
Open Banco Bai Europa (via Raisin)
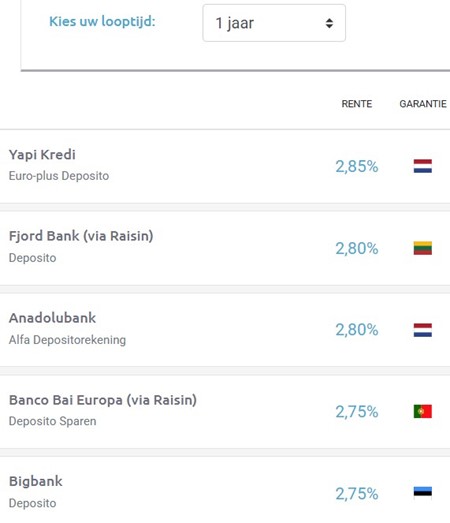(103, 400)
